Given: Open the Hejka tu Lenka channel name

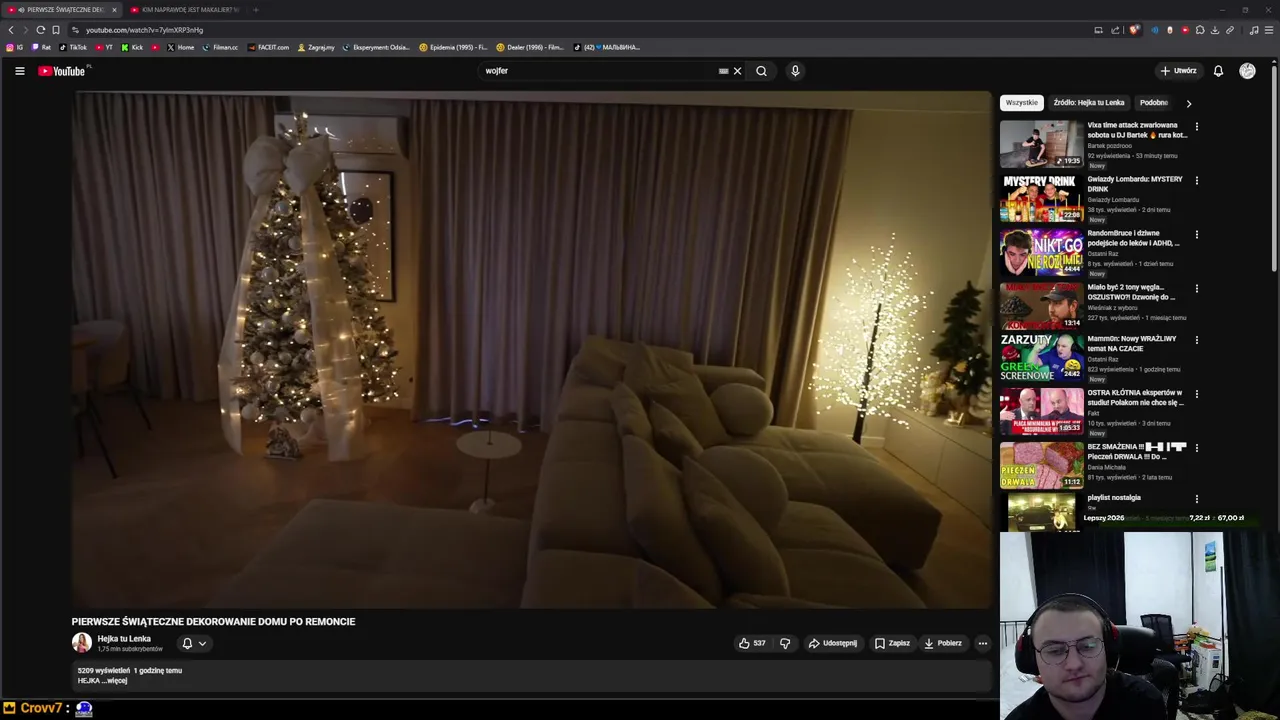Looking at the screenshot, I should click(x=124, y=639).
